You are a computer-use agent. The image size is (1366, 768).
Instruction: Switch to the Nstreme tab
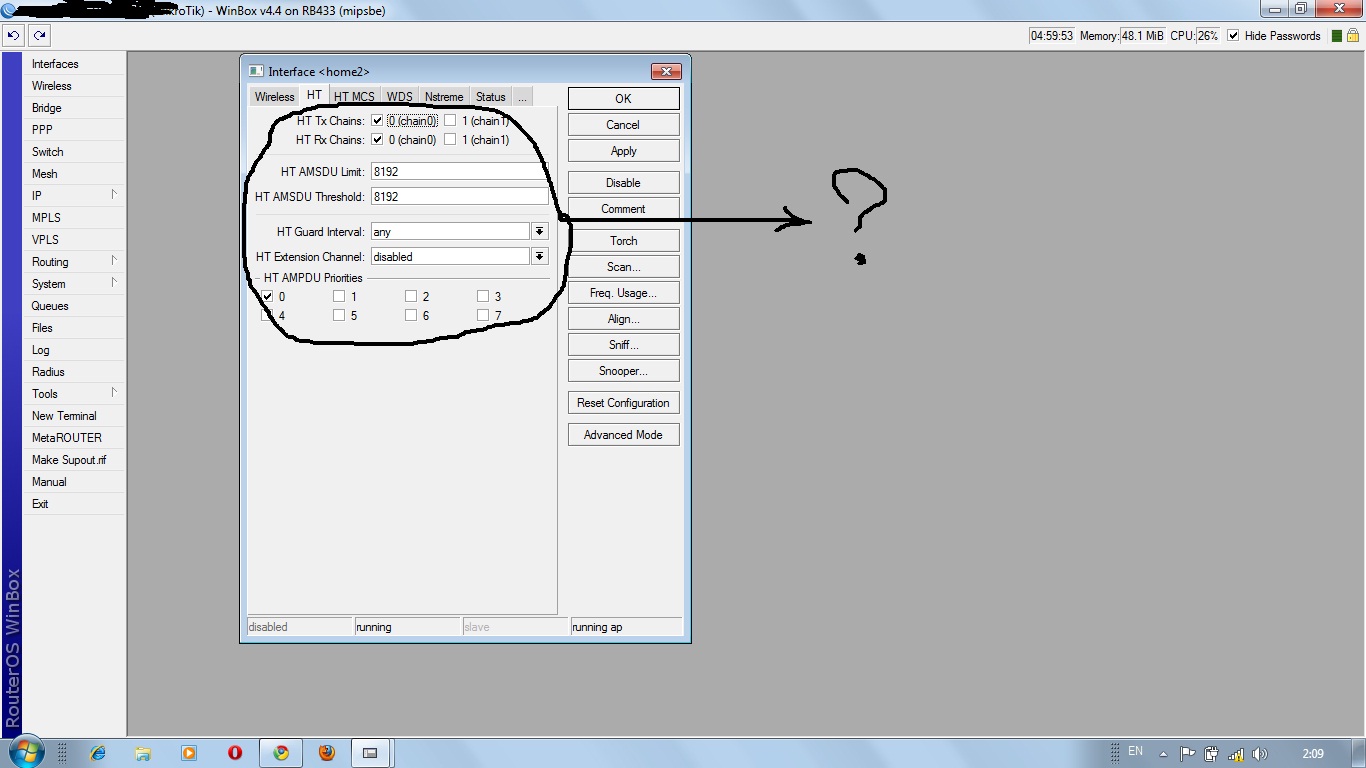tap(444, 97)
